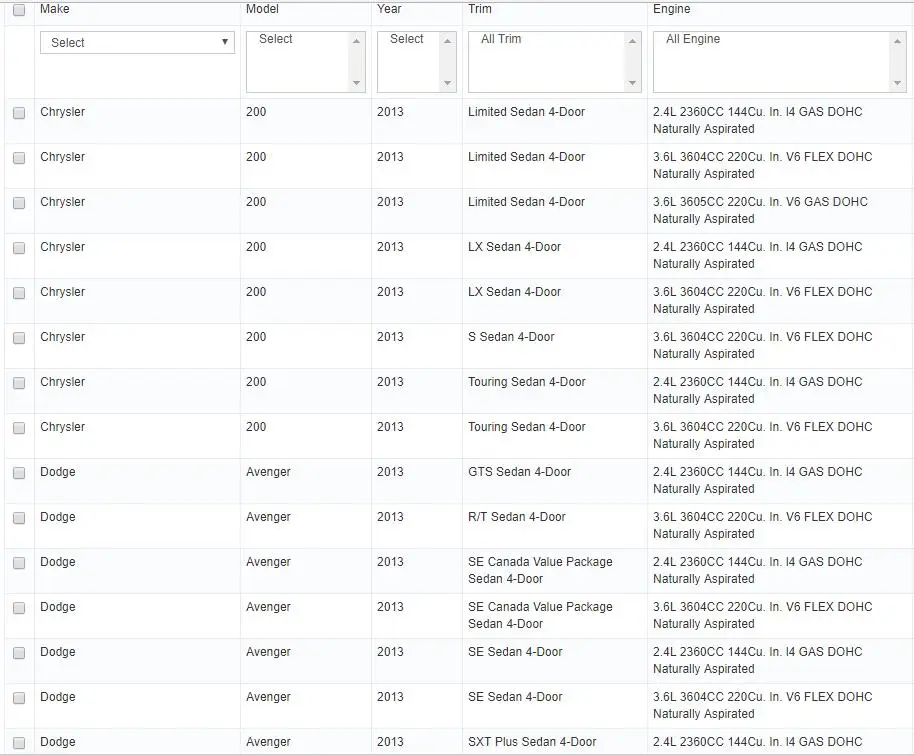Click Select option in Year list box

pos(407,39)
